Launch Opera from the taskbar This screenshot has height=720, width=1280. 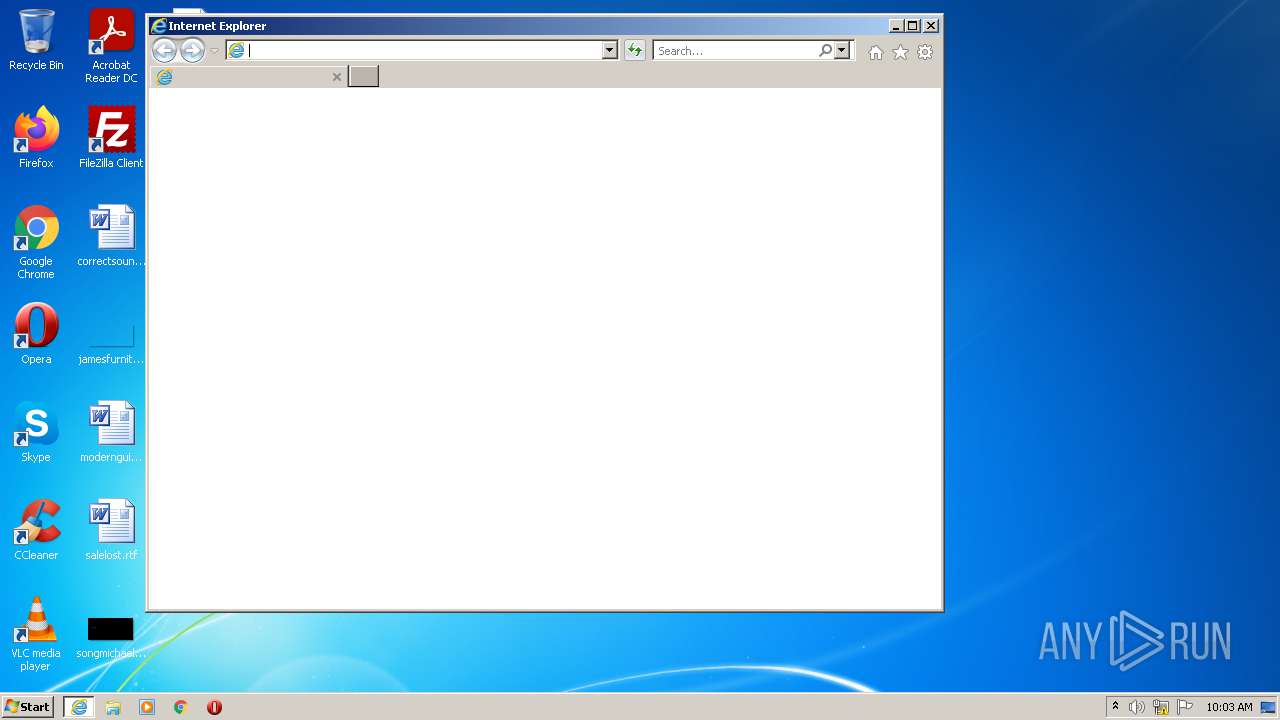pyautogui.click(x=214, y=707)
